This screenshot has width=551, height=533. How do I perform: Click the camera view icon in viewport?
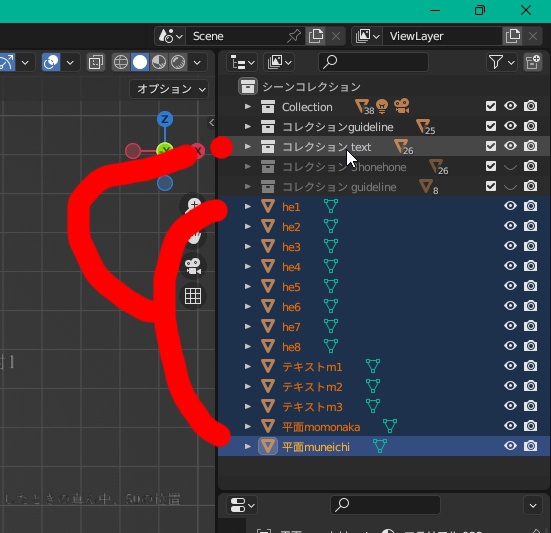tap(193, 266)
